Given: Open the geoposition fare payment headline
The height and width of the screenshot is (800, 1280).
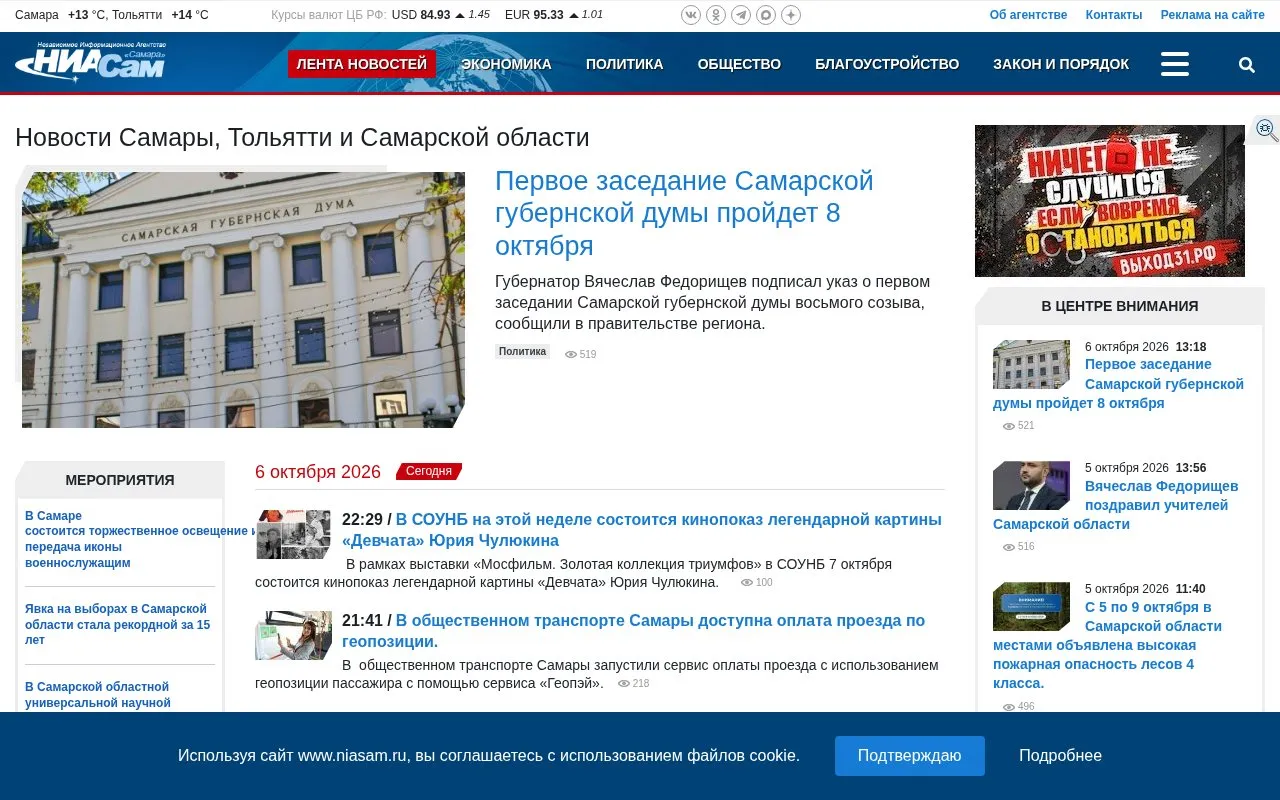Looking at the screenshot, I should point(634,631).
